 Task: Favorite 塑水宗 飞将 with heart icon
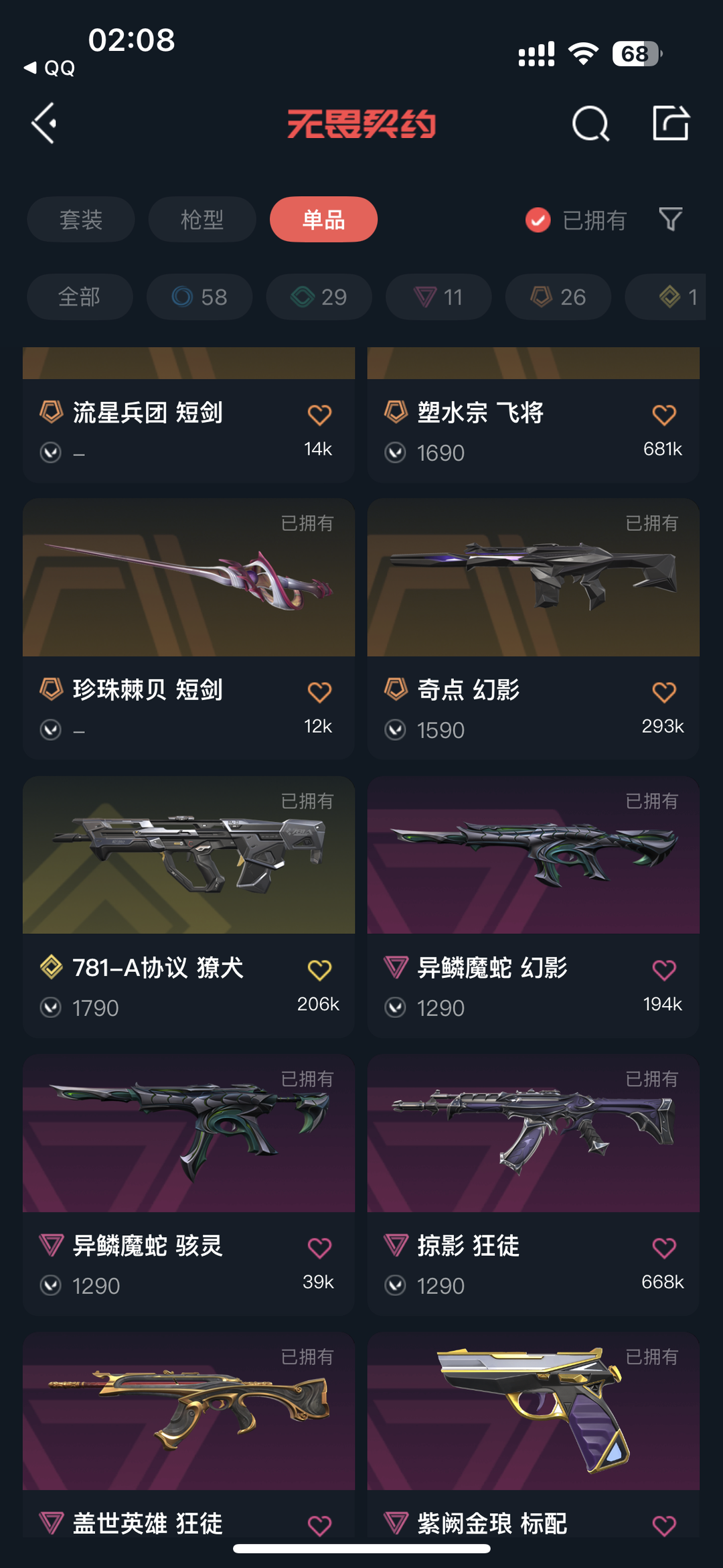(664, 415)
